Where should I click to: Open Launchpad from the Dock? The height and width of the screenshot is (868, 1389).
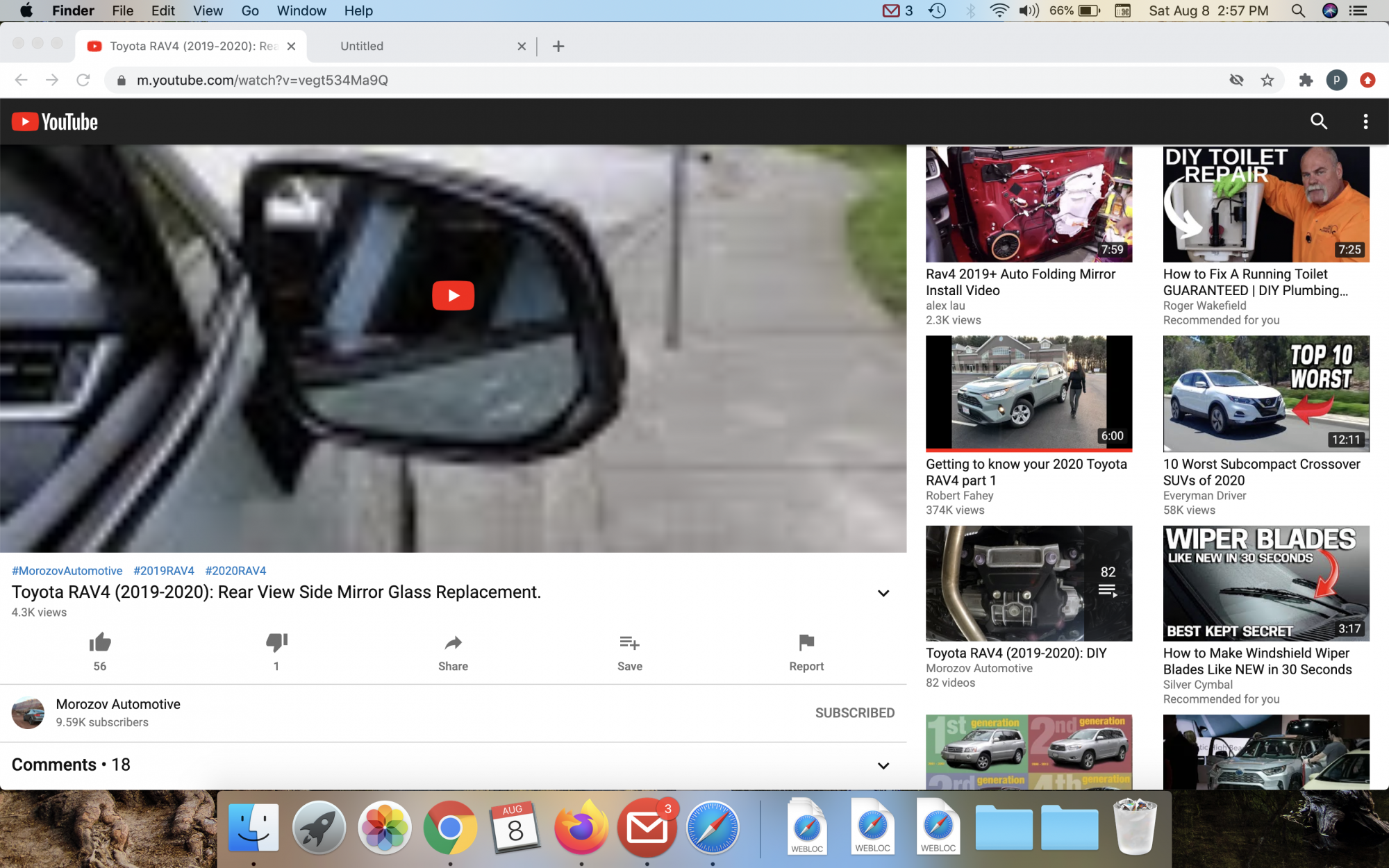[319, 828]
